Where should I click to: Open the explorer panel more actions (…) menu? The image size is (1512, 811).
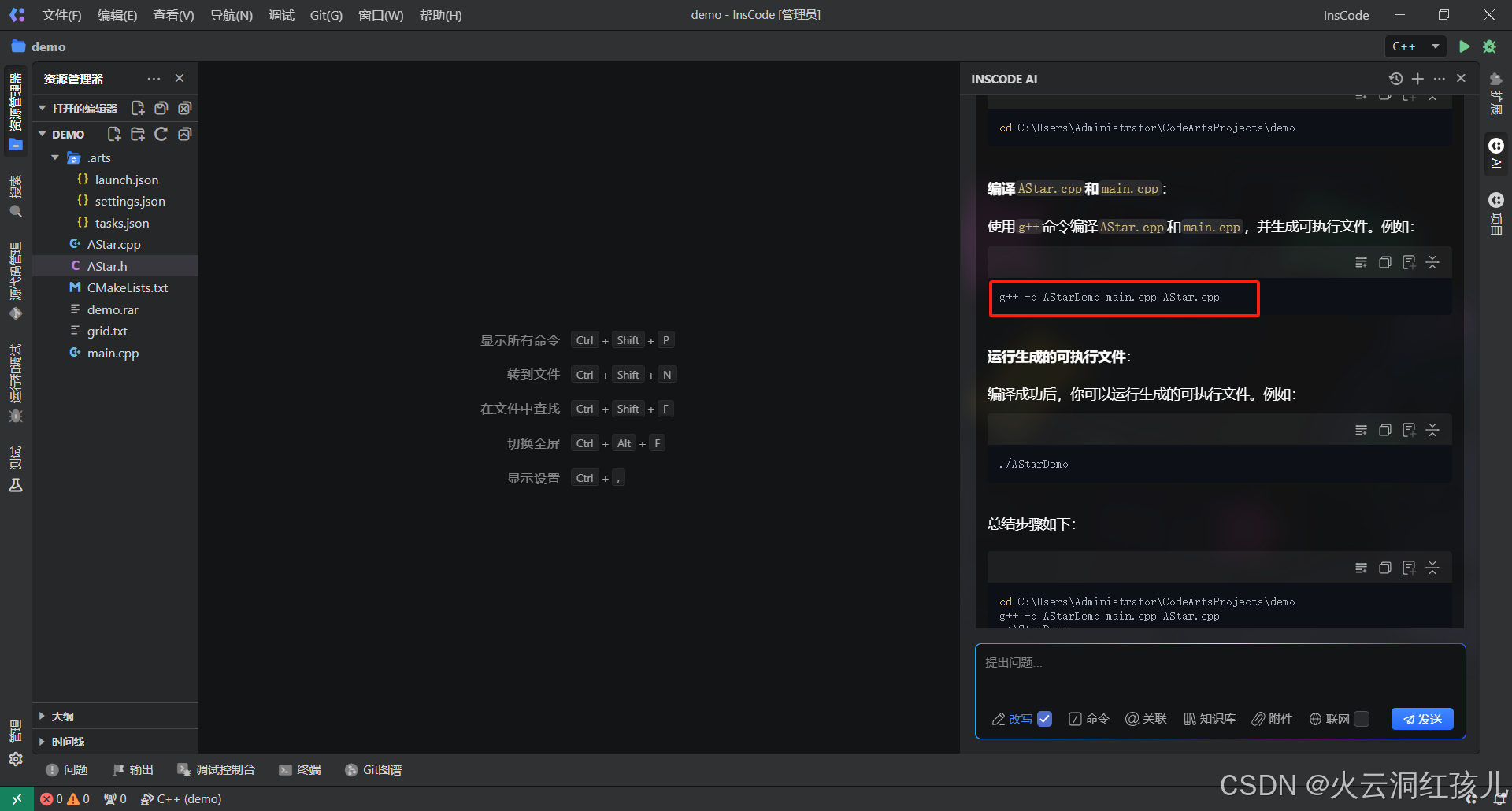click(x=154, y=79)
